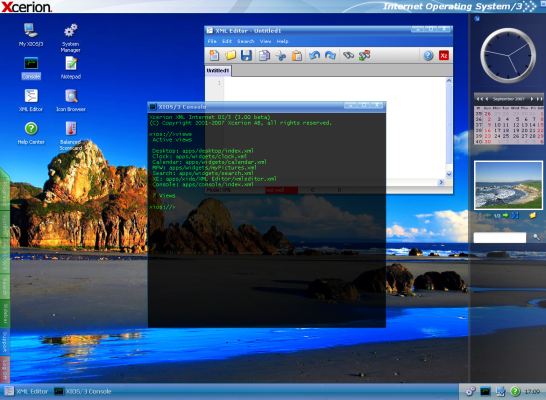Click network computer icon in system tray
Viewport: 546px width, 400px height.
(500, 392)
